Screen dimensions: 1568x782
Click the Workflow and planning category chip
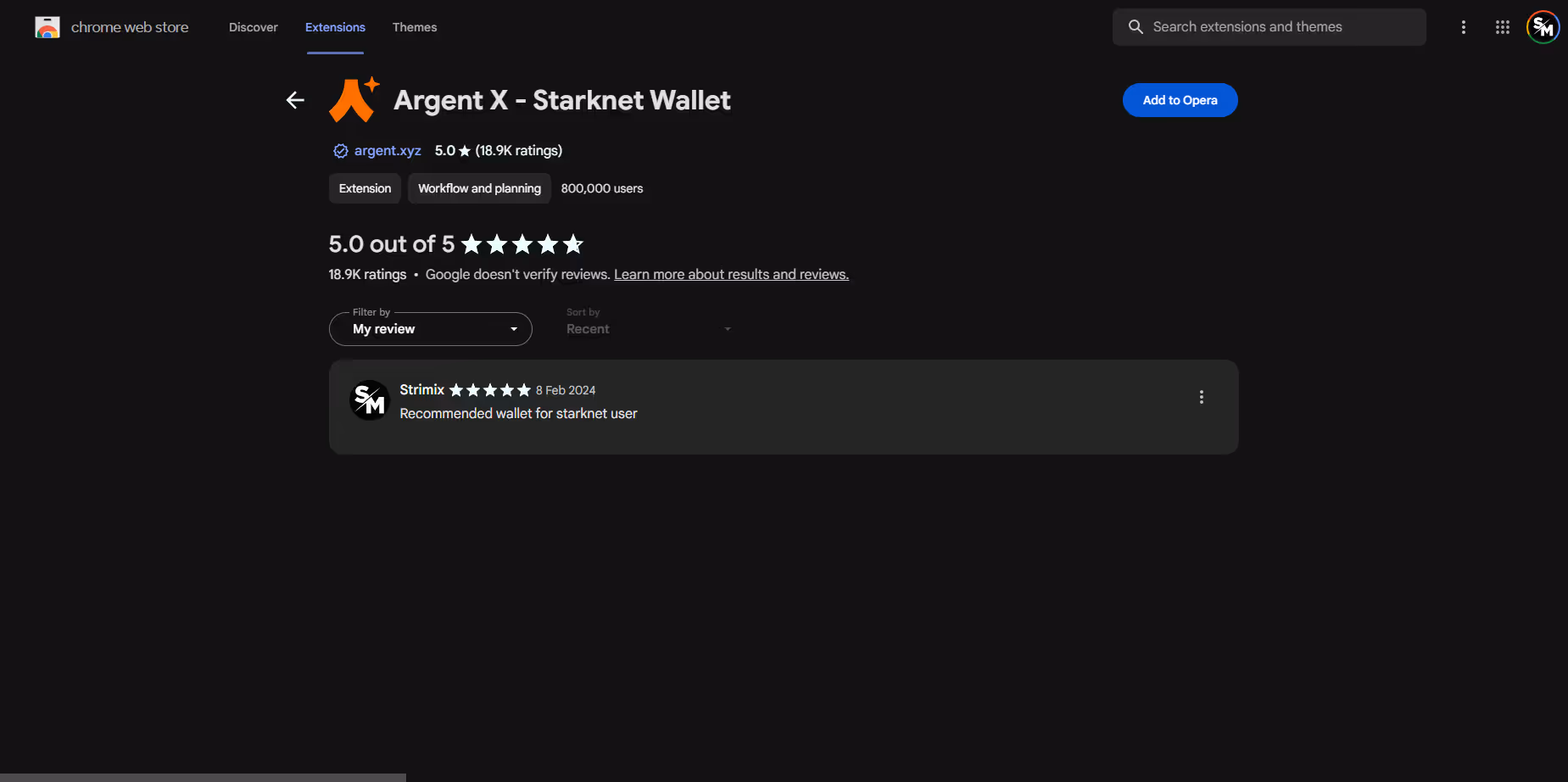[x=479, y=188]
